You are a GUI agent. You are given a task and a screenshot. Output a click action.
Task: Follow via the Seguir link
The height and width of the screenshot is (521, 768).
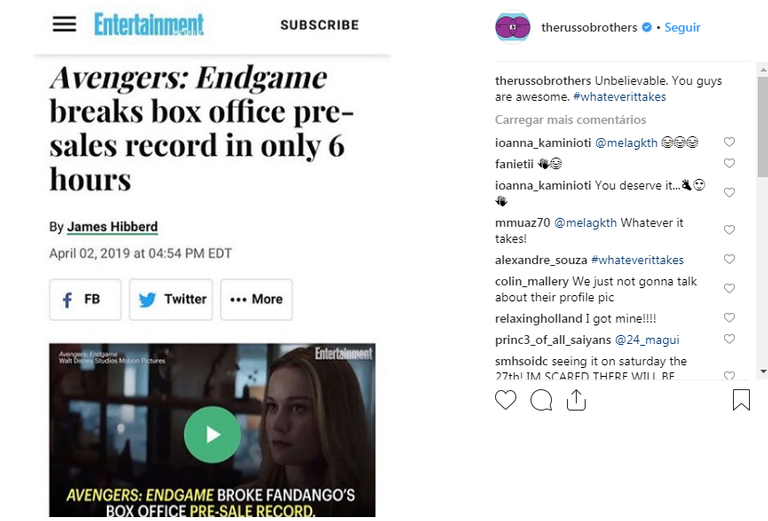[x=682, y=27]
